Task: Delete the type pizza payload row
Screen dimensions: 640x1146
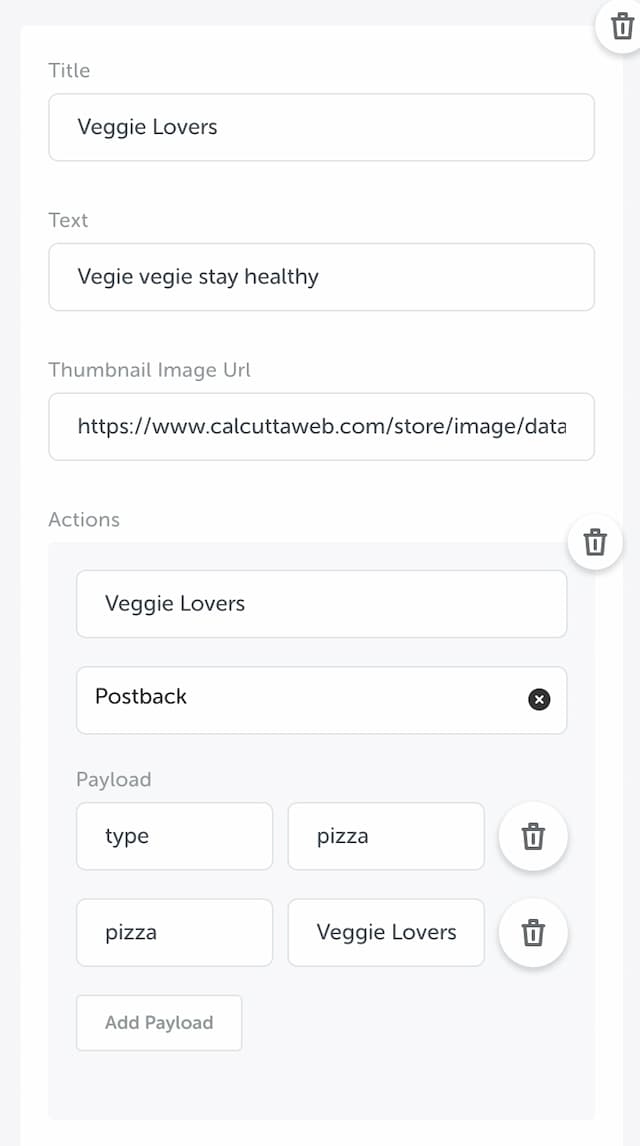Action: click(x=533, y=836)
